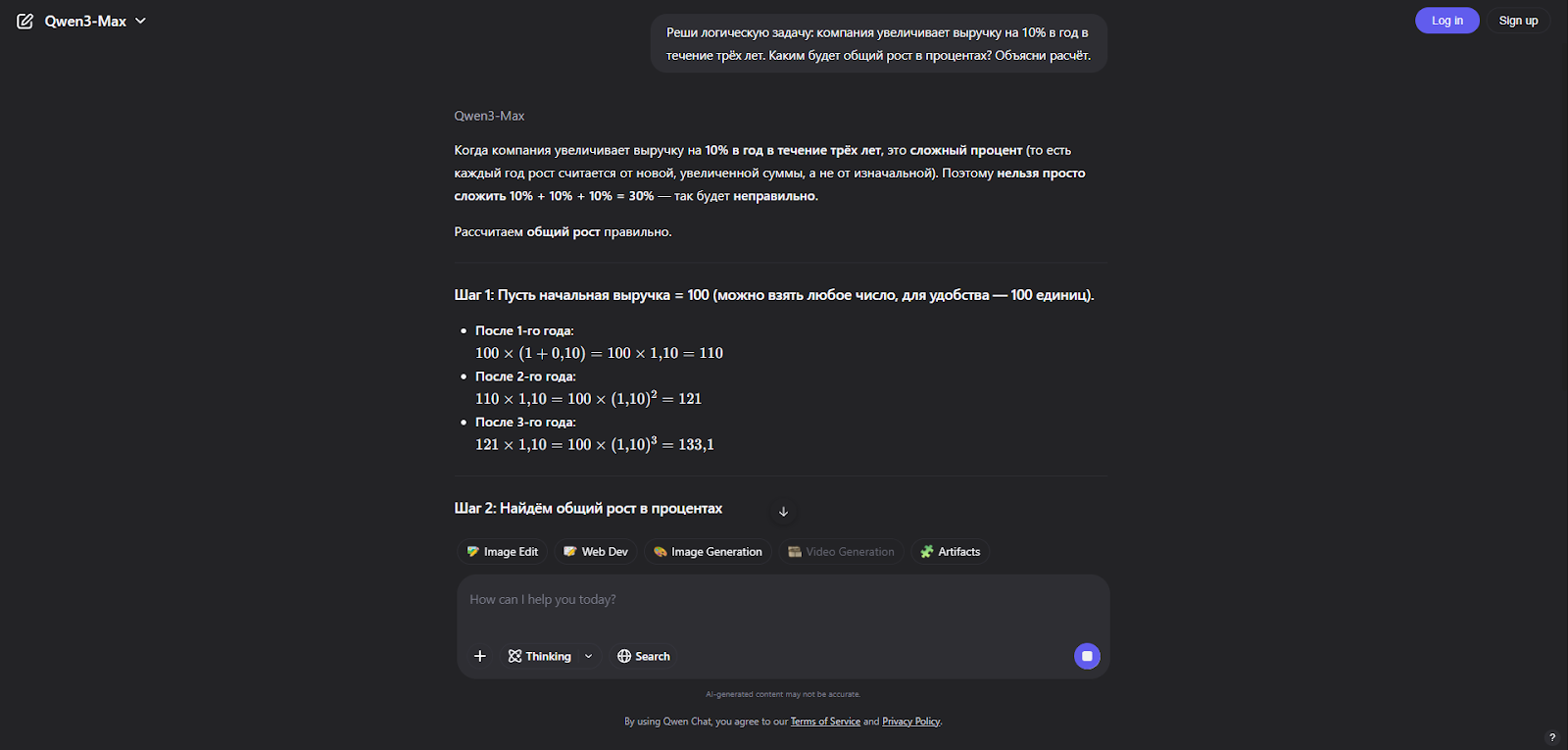Click the message input field
Screen dimensions: 1568x750
pos(686,599)
